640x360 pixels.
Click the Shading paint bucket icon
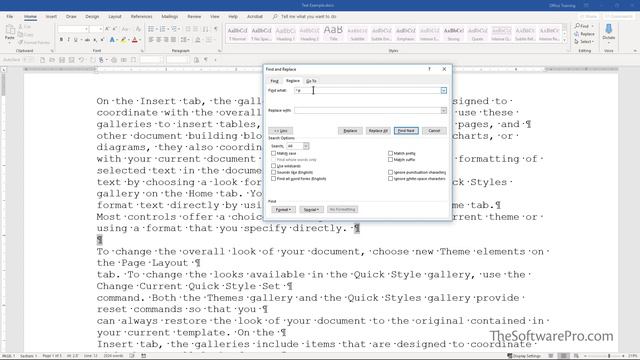[x=198, y=40]
